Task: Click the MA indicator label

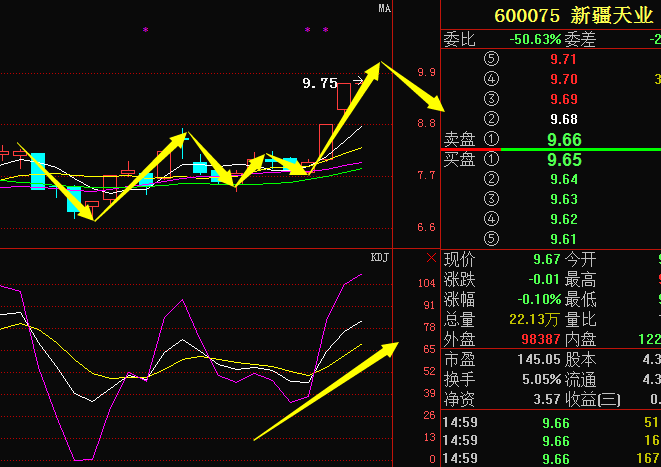Action: 383,9
